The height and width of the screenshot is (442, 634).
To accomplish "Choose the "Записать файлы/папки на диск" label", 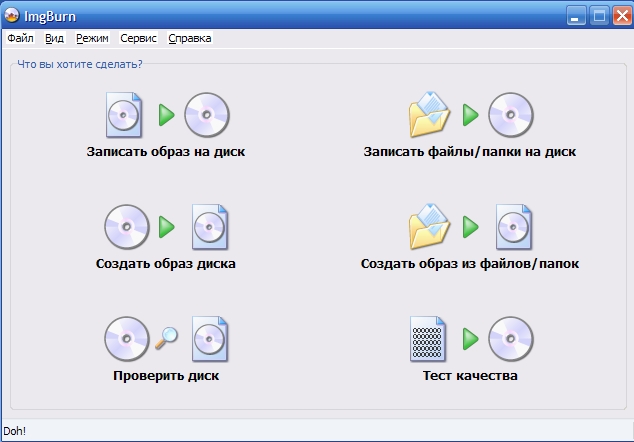I will tap(470, 152).
